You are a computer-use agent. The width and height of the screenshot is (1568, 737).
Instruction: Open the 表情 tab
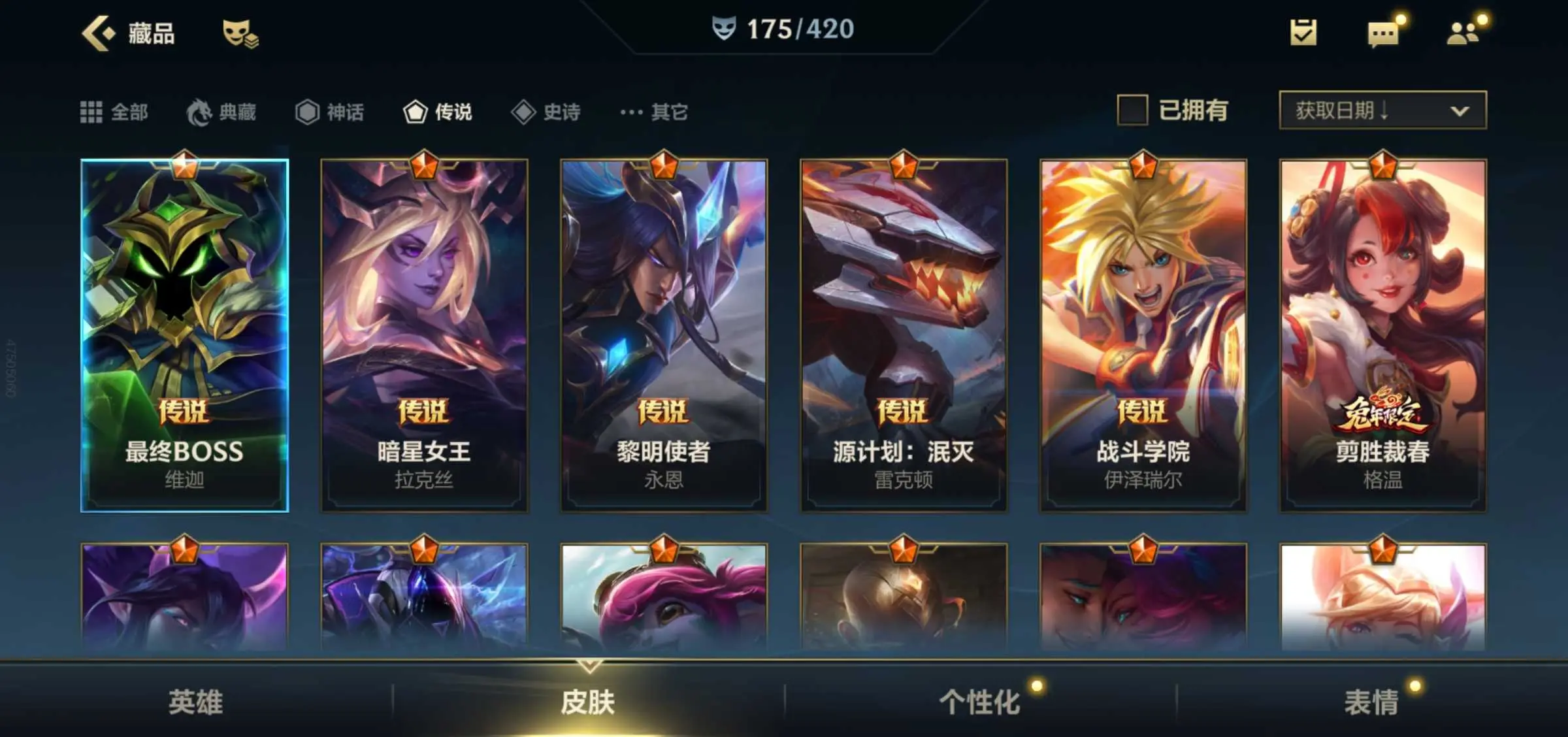click(x=1371, y=702)
